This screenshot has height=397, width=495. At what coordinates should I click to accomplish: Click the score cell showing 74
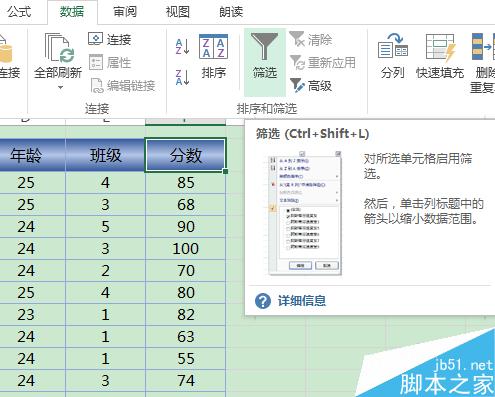(186, 381)
